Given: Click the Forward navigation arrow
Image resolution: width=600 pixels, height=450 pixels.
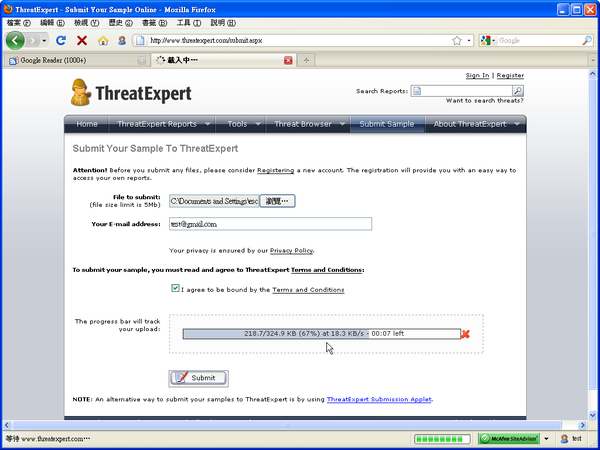Looking at the screenshot, I should point(33,40).
